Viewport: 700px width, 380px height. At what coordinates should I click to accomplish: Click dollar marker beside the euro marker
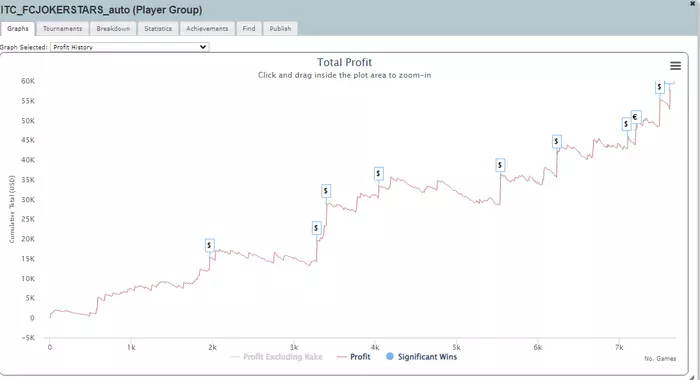coord(626,124)
